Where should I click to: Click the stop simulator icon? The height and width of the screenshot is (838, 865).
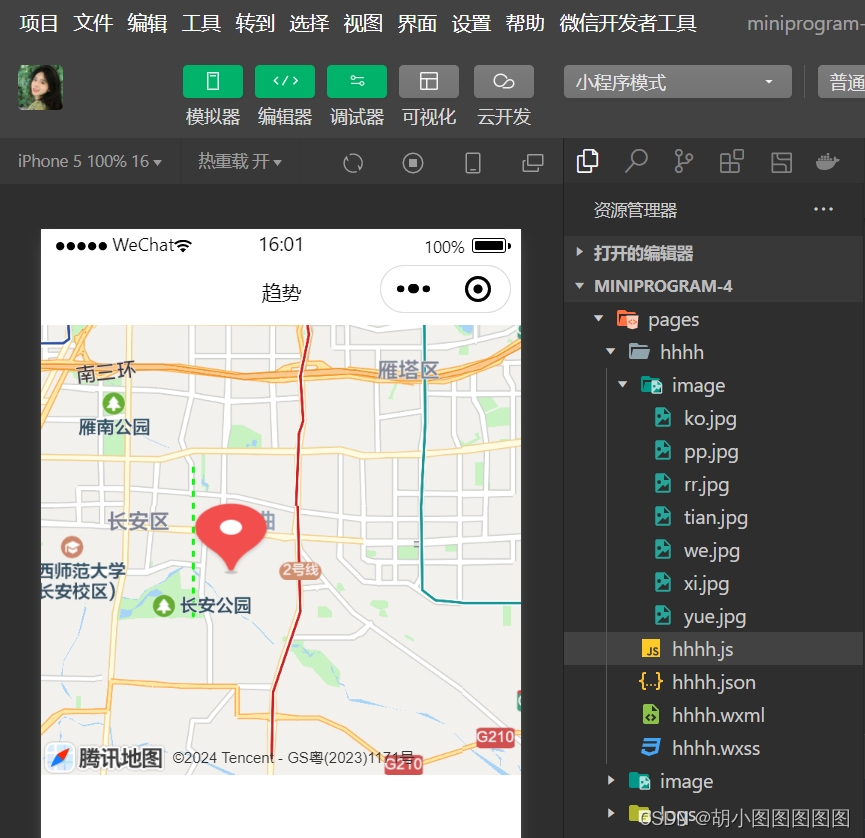[413, 163]
